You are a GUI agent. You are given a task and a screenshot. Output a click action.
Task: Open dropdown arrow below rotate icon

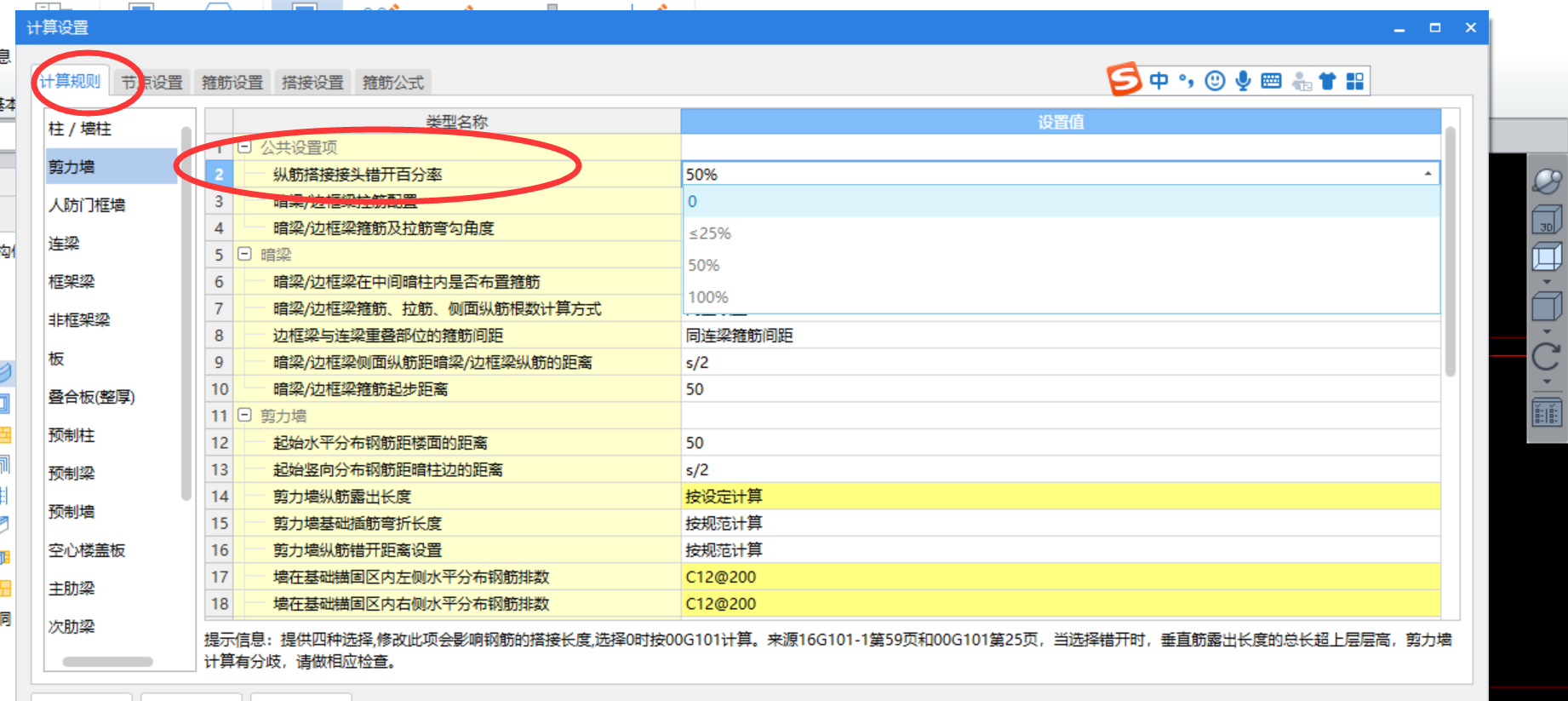tap(1547, 381)
